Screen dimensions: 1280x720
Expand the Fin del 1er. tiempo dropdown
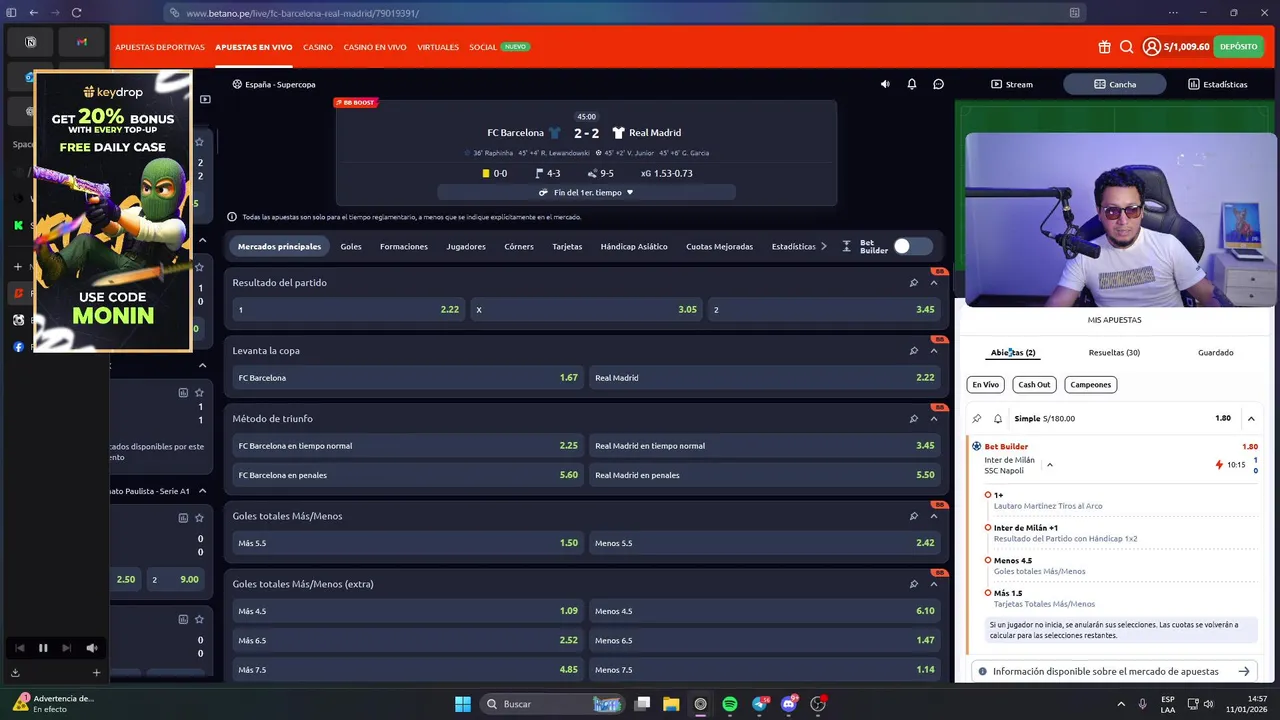[x=586, y=192]
